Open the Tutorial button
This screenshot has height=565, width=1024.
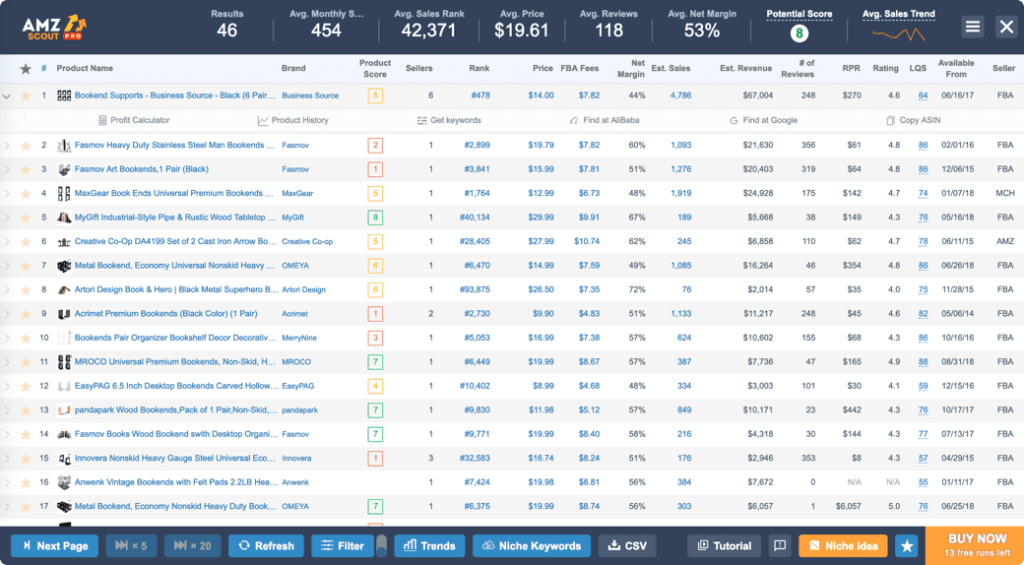[725, 546]
